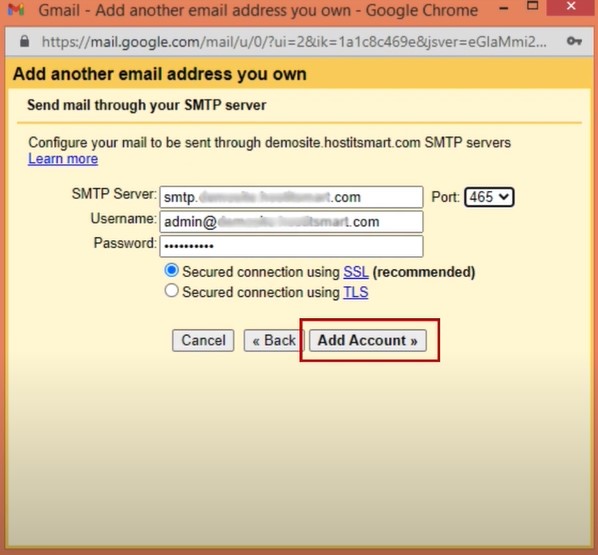Select Secured connection using SSL radio button

point(171,270)
